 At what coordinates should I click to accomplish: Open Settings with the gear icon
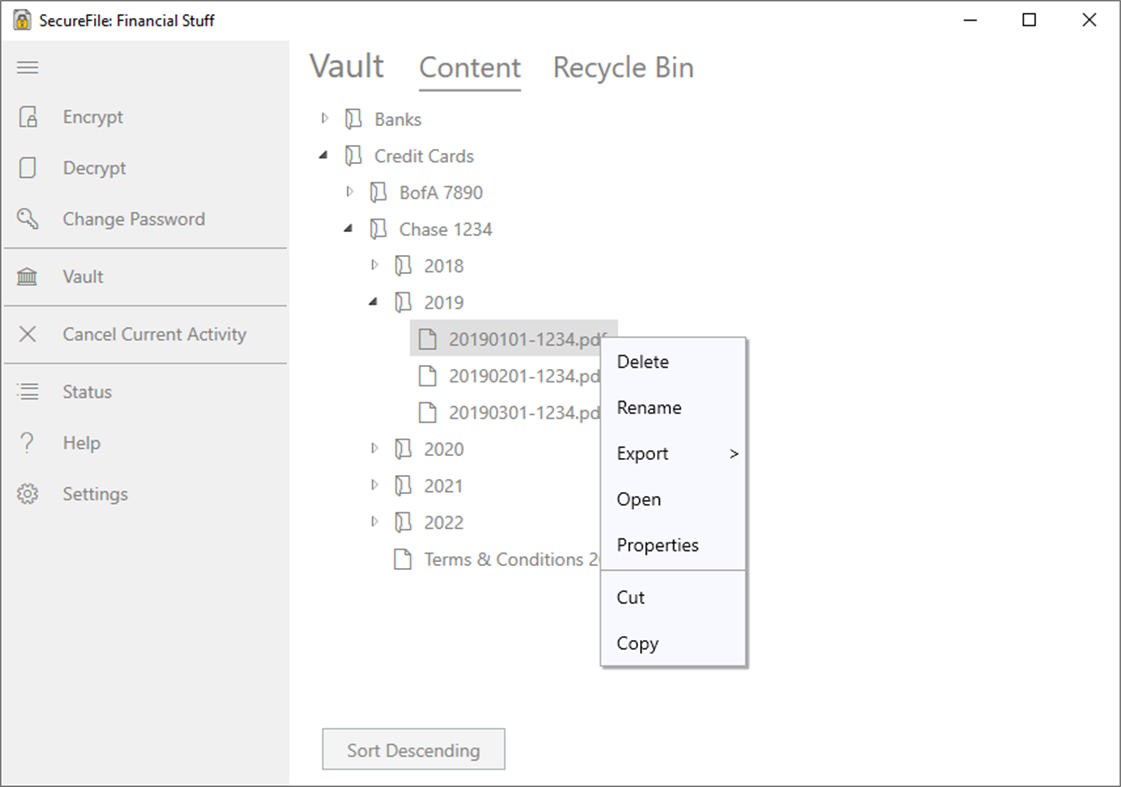pyautogui.click(x=95, y=494)
